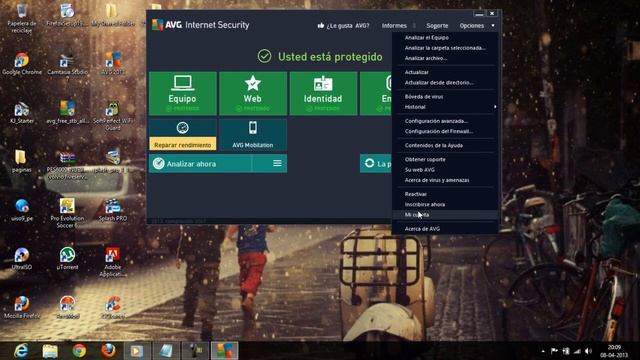Open the Identidad protection tile
This screenshot has width=640, height=360.
click(x=323, y=93)
